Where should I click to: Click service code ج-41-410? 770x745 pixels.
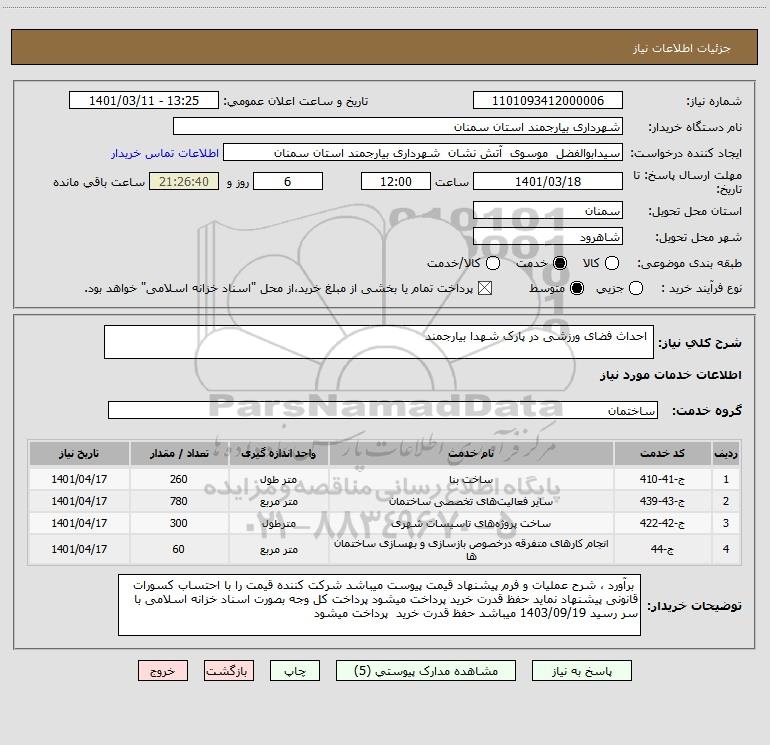(662, 479)
